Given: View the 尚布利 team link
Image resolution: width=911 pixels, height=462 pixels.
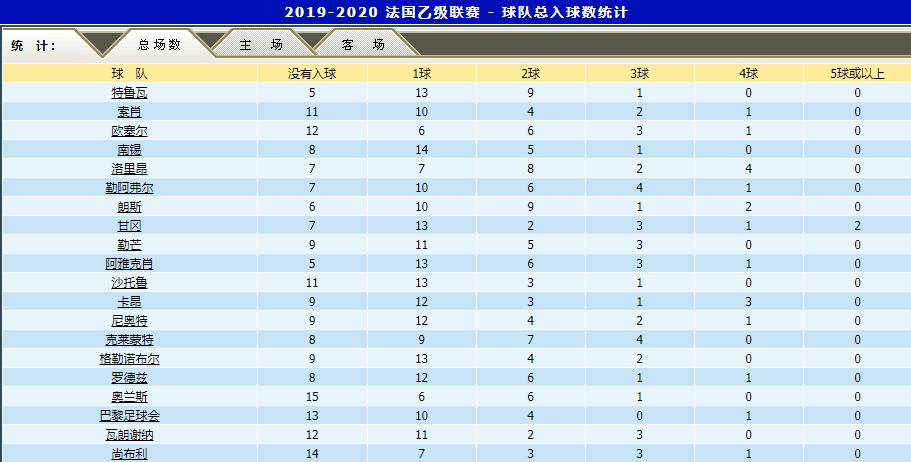Looking at the screenshot, I should 129,454.
